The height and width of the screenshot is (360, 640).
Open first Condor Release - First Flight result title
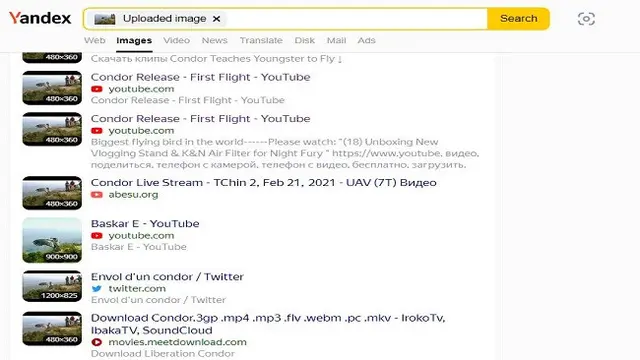(x=200, y=77)
